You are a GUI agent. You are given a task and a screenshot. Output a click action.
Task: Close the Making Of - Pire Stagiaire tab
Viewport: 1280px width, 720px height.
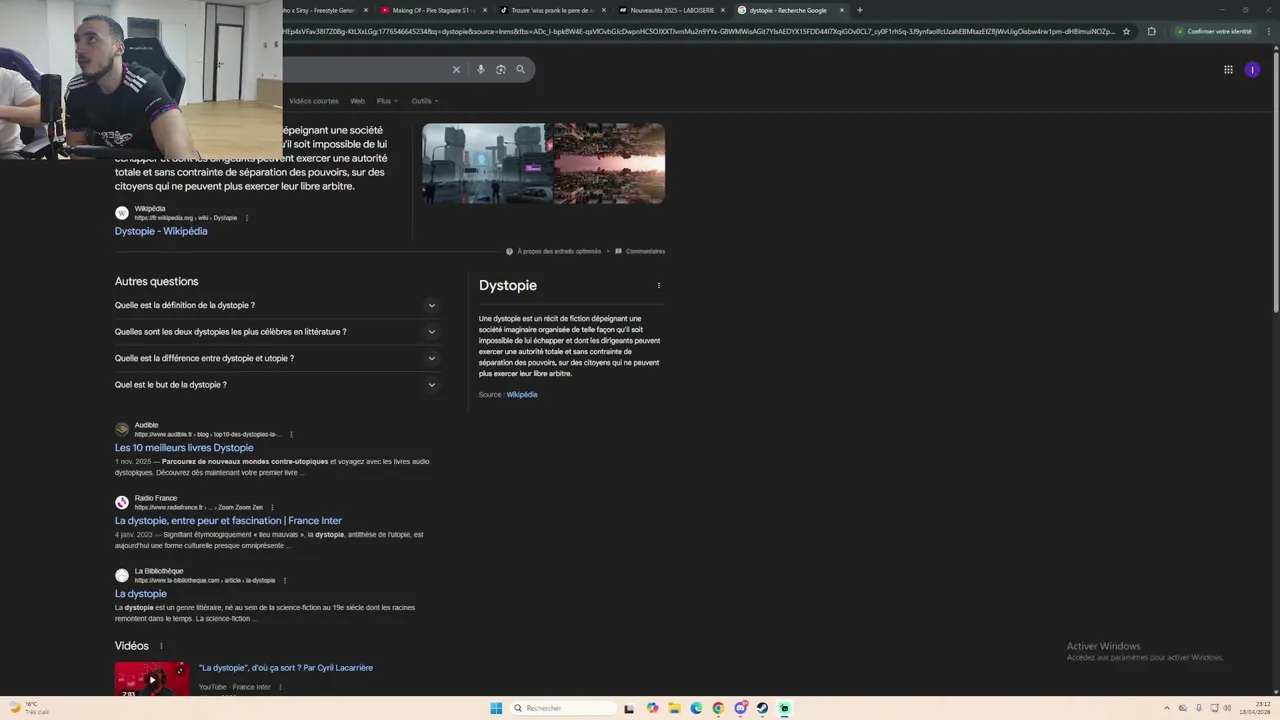[x=485, y=10]
